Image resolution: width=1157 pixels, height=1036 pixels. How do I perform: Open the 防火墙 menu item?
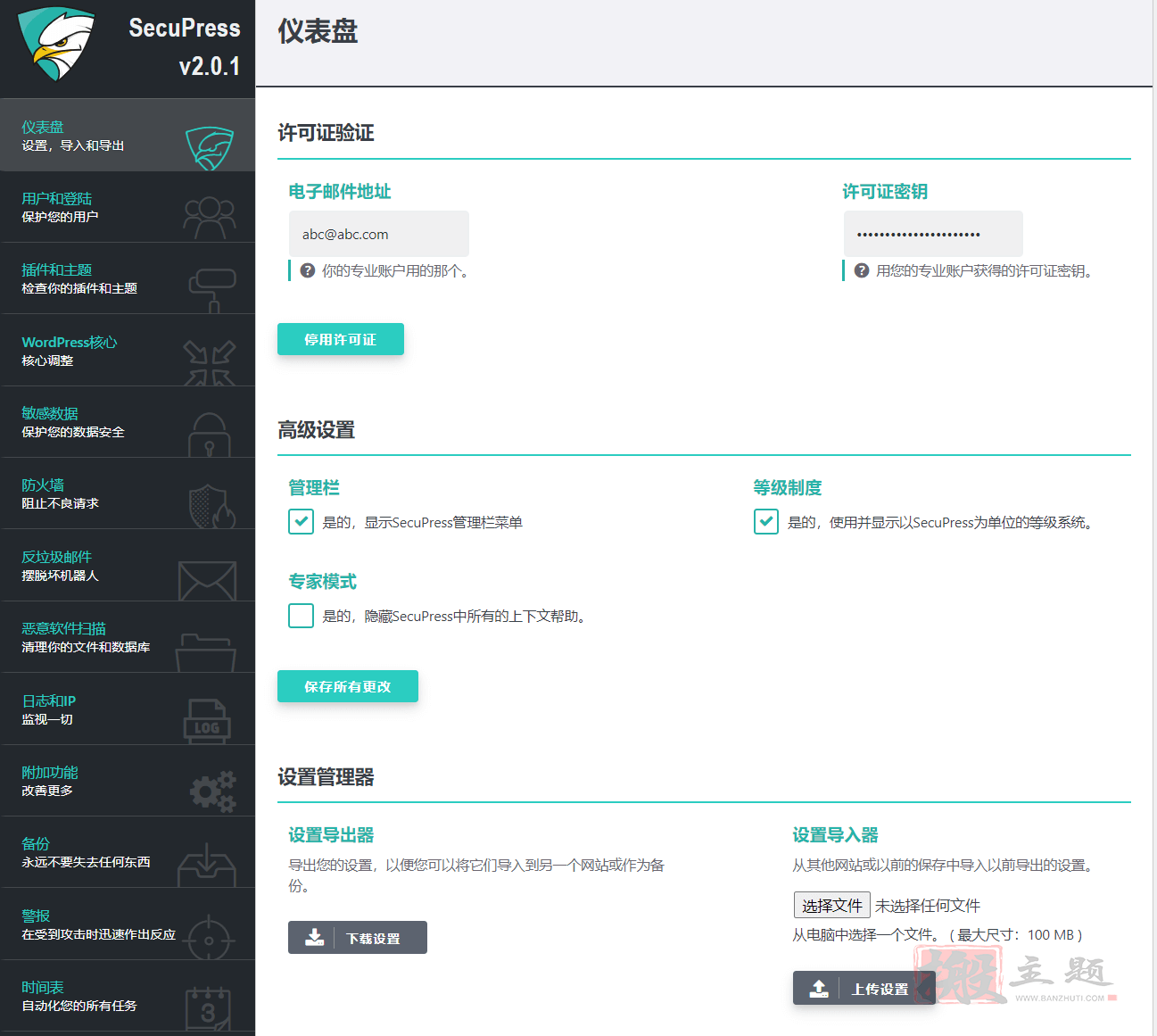point(128,493)
